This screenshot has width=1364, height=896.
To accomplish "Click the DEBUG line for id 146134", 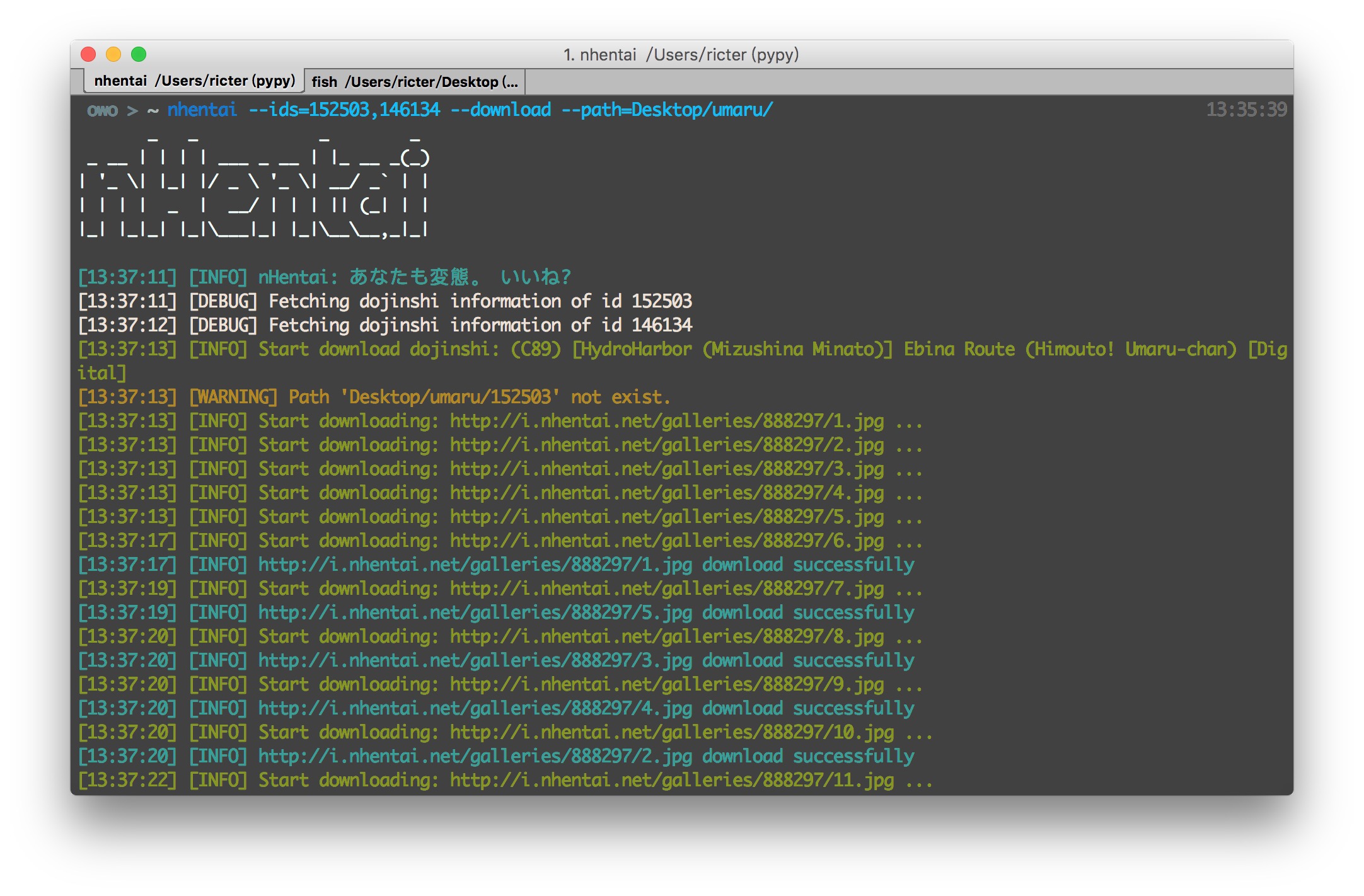I will click(384, 325).
